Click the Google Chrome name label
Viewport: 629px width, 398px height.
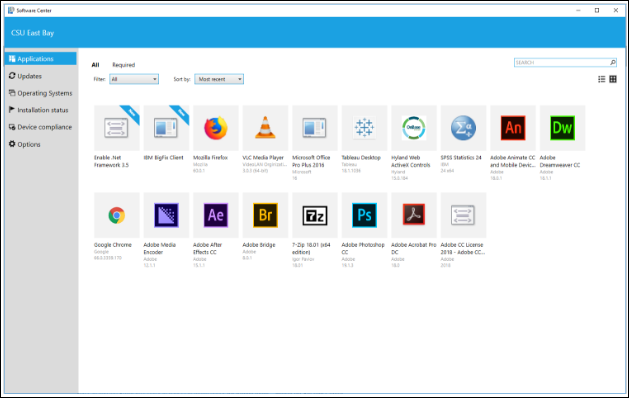(113, 245)
